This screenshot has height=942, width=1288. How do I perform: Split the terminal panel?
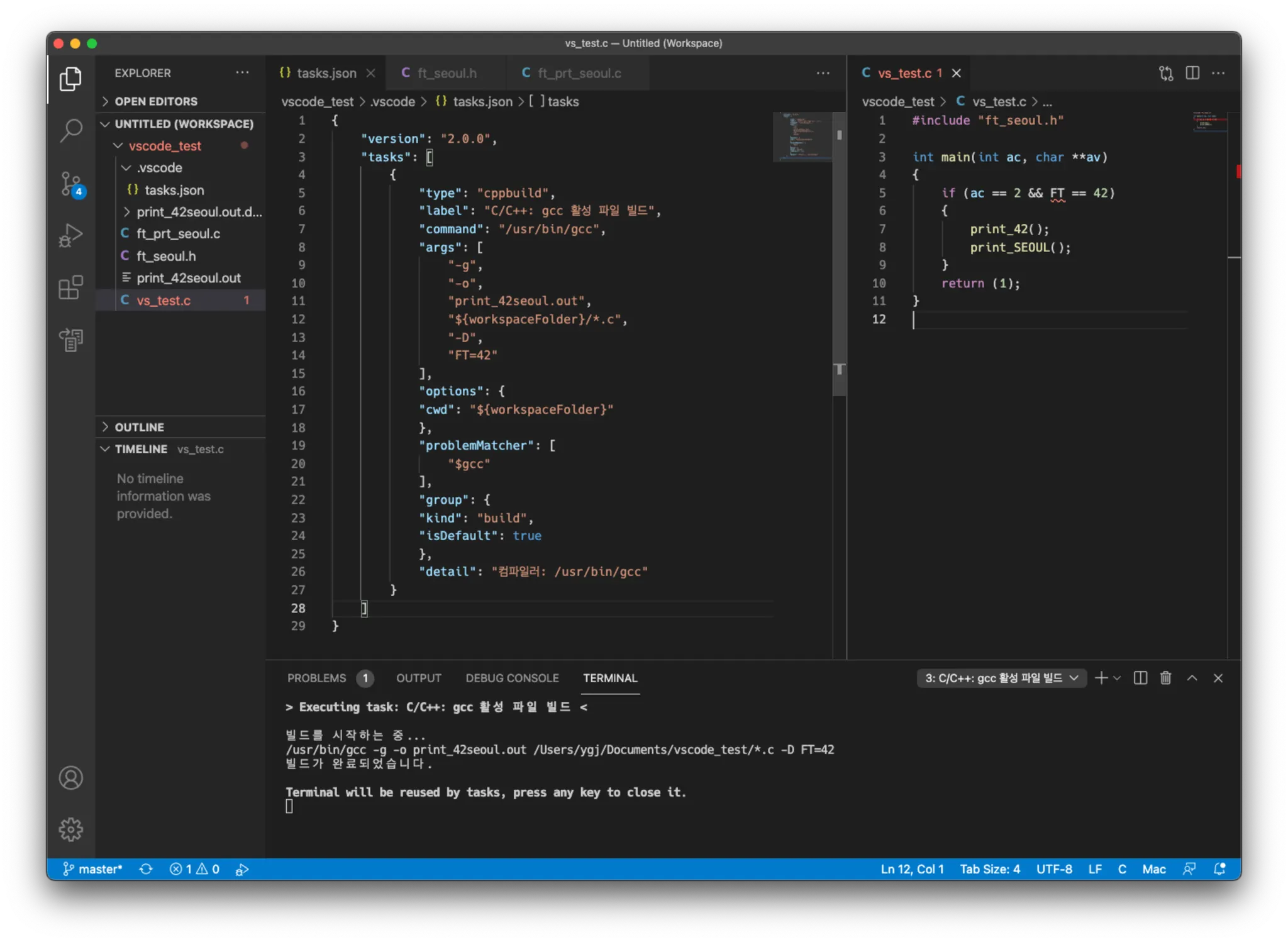1140,678
